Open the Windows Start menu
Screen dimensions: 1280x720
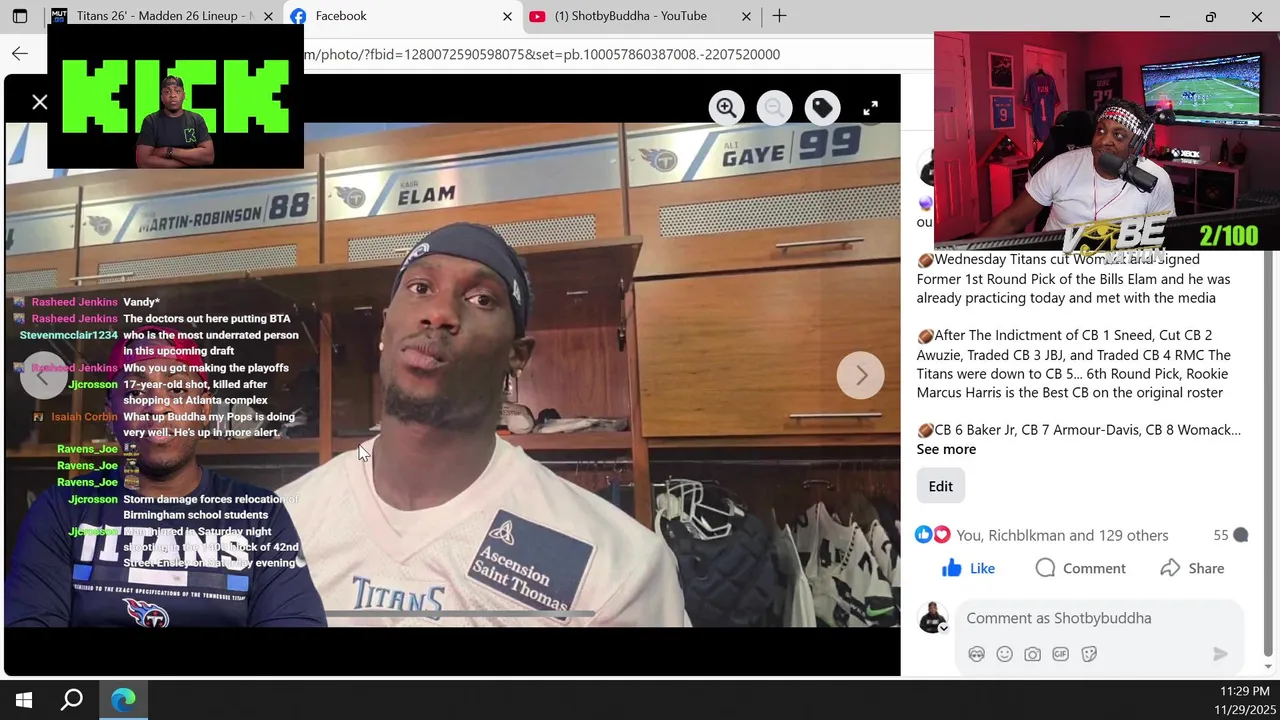coord(24,700)
